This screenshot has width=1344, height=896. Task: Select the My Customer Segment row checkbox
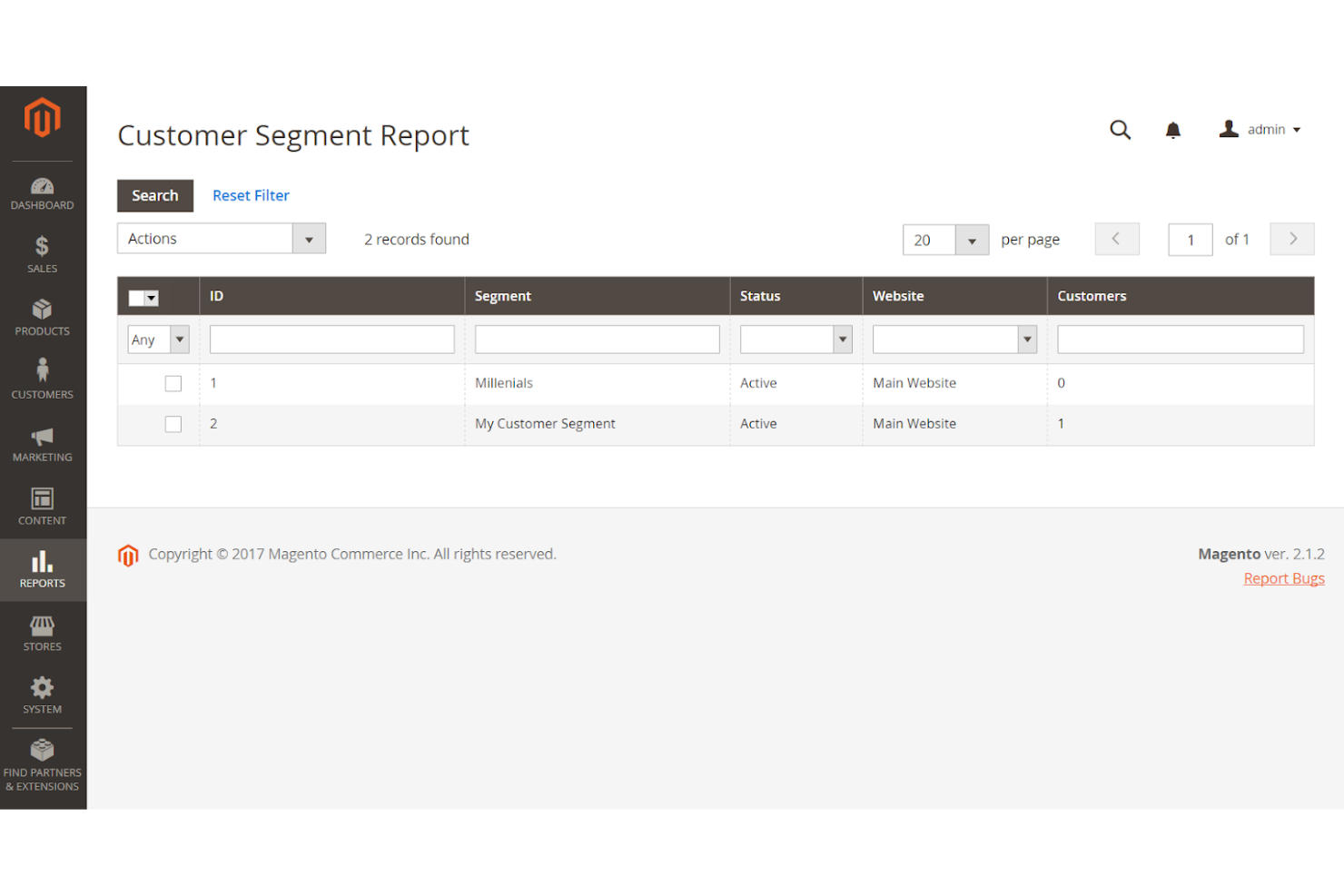(173, 424)
